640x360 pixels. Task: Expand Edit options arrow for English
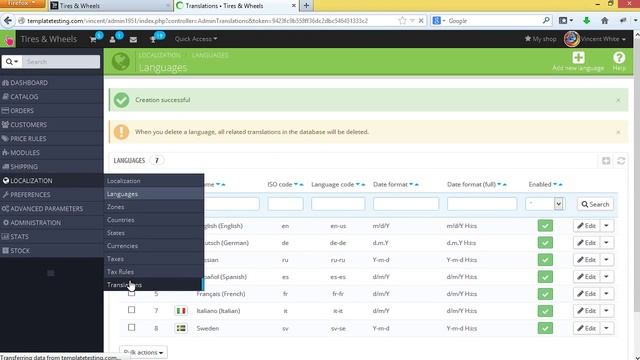pos(607,226)
